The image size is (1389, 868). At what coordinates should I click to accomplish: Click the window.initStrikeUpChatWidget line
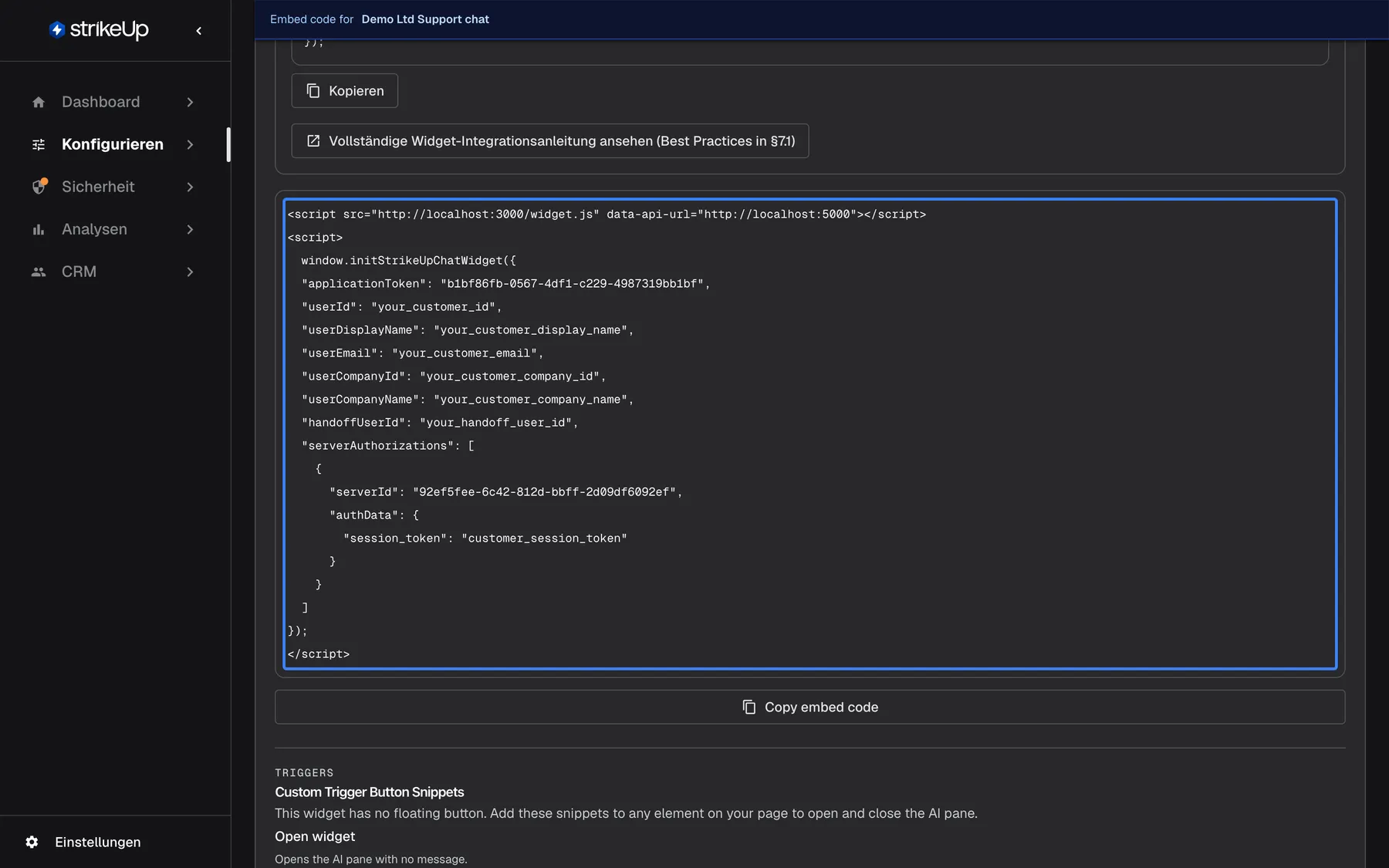point(409,261)
